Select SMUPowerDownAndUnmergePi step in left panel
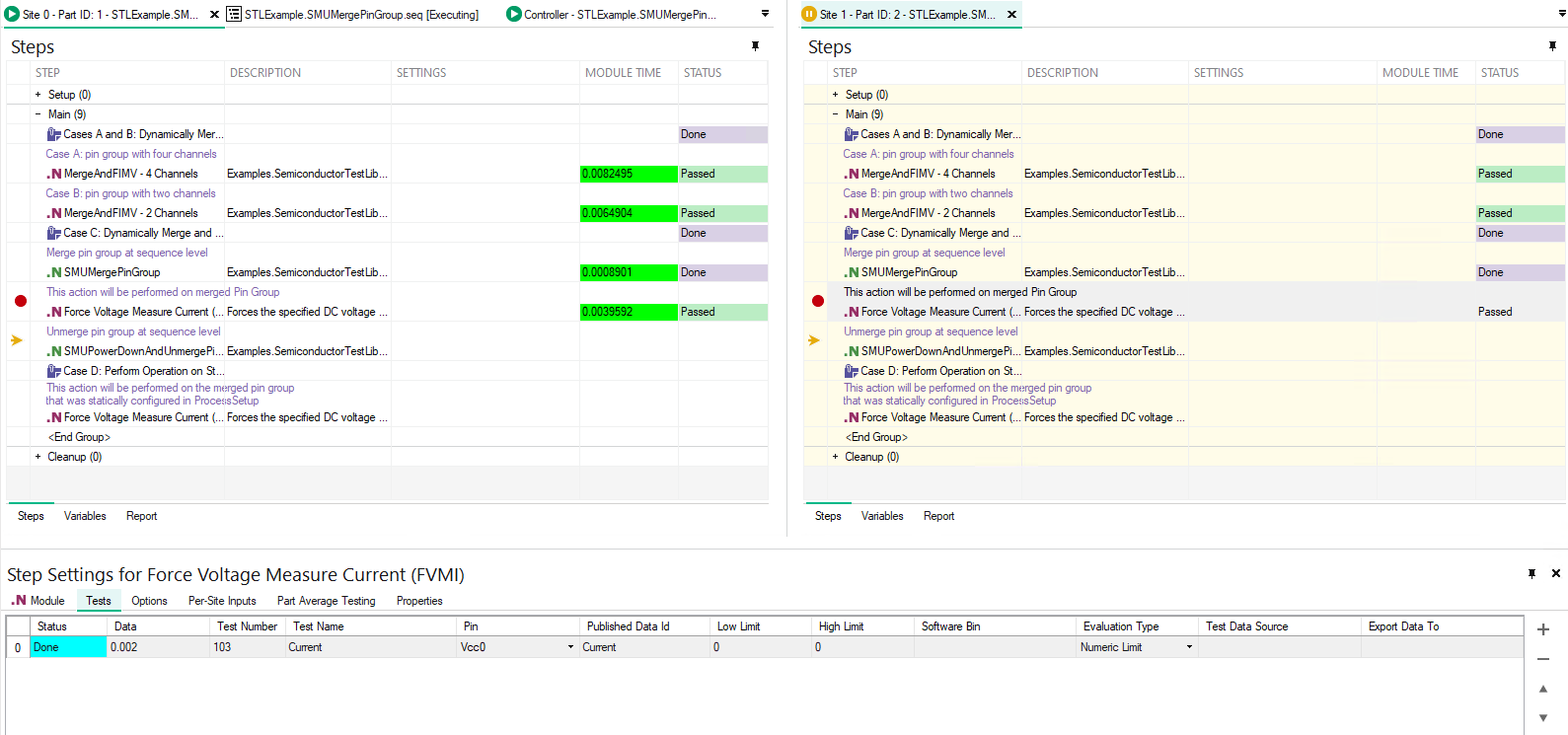Image resolution: width=1568 pixels, height=735 pixels. pyautogui.click(x=142, y=351)
